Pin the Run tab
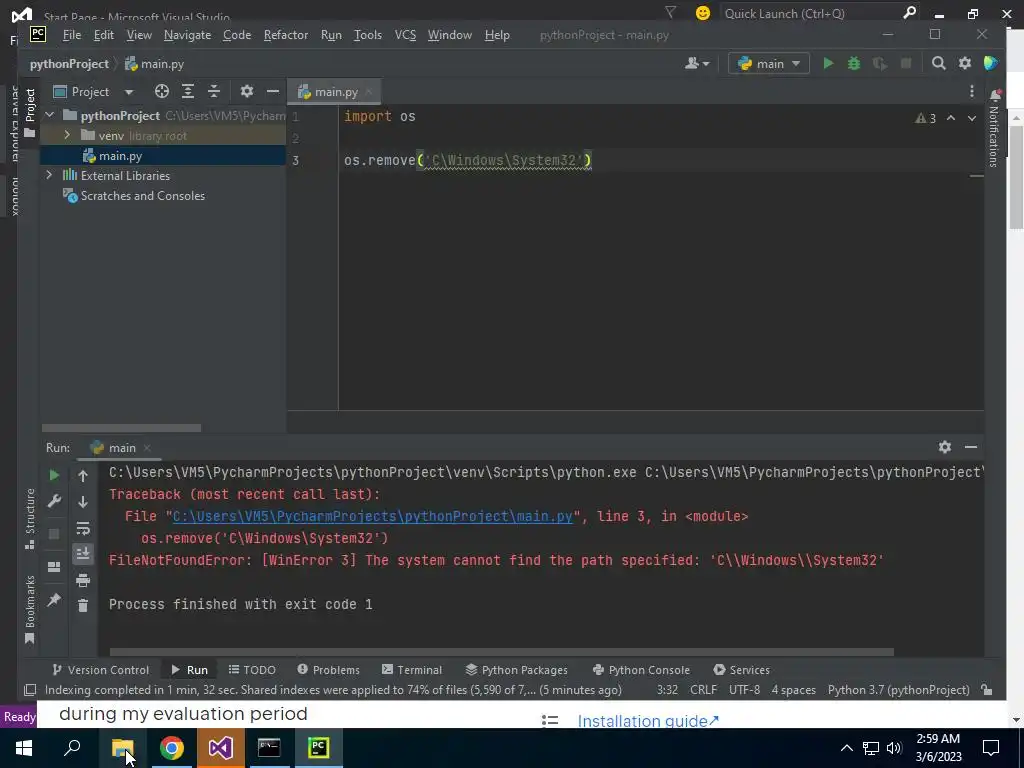Image resolution: width=1024 pixels, height=768 pixels. 54,599
